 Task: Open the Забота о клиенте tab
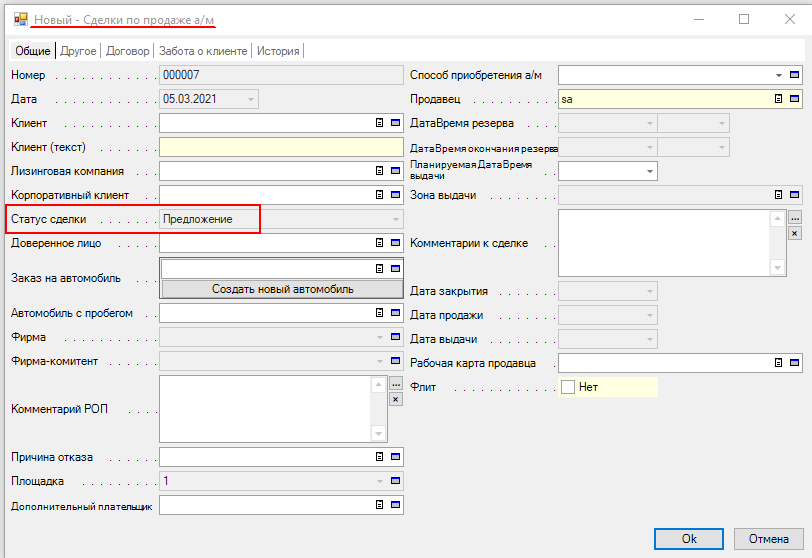point(204,50)
